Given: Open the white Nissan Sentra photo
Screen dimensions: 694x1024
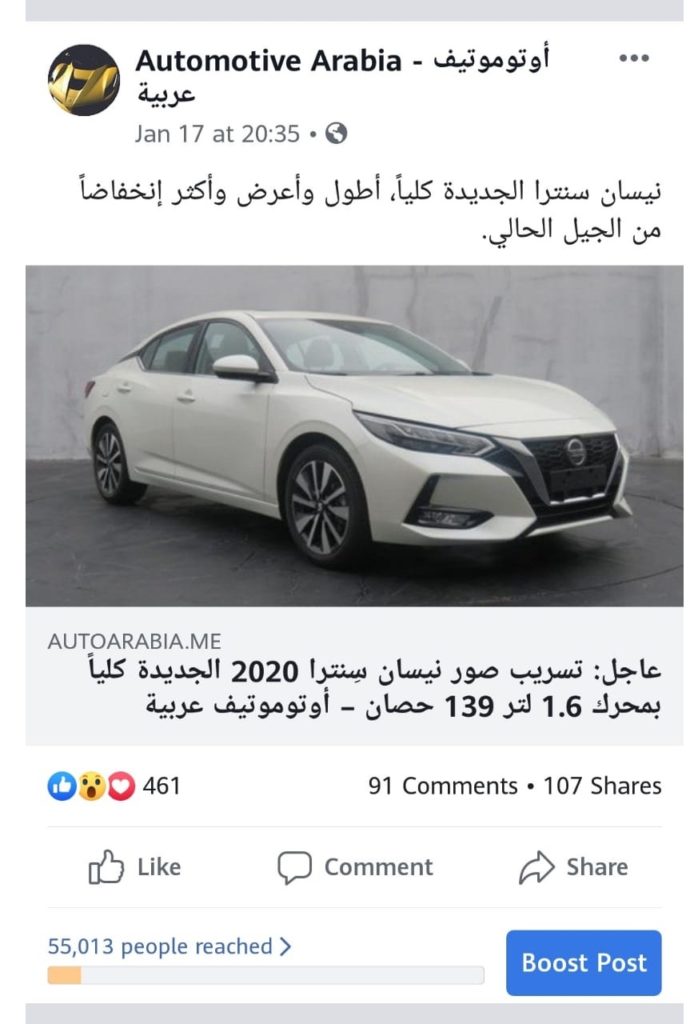Looking at the screenshot, I should tap(355, 436).
